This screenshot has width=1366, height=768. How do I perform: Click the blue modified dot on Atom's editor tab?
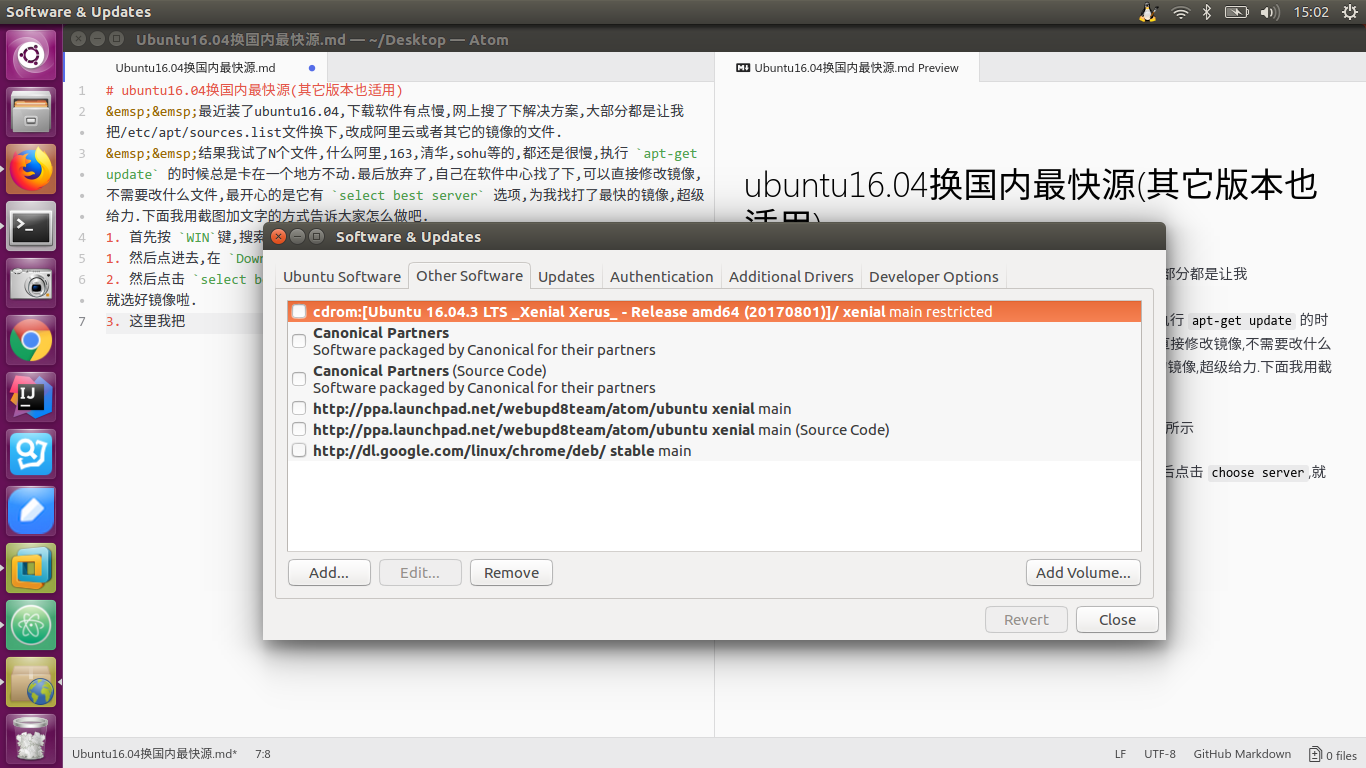[x=312, y=68]
